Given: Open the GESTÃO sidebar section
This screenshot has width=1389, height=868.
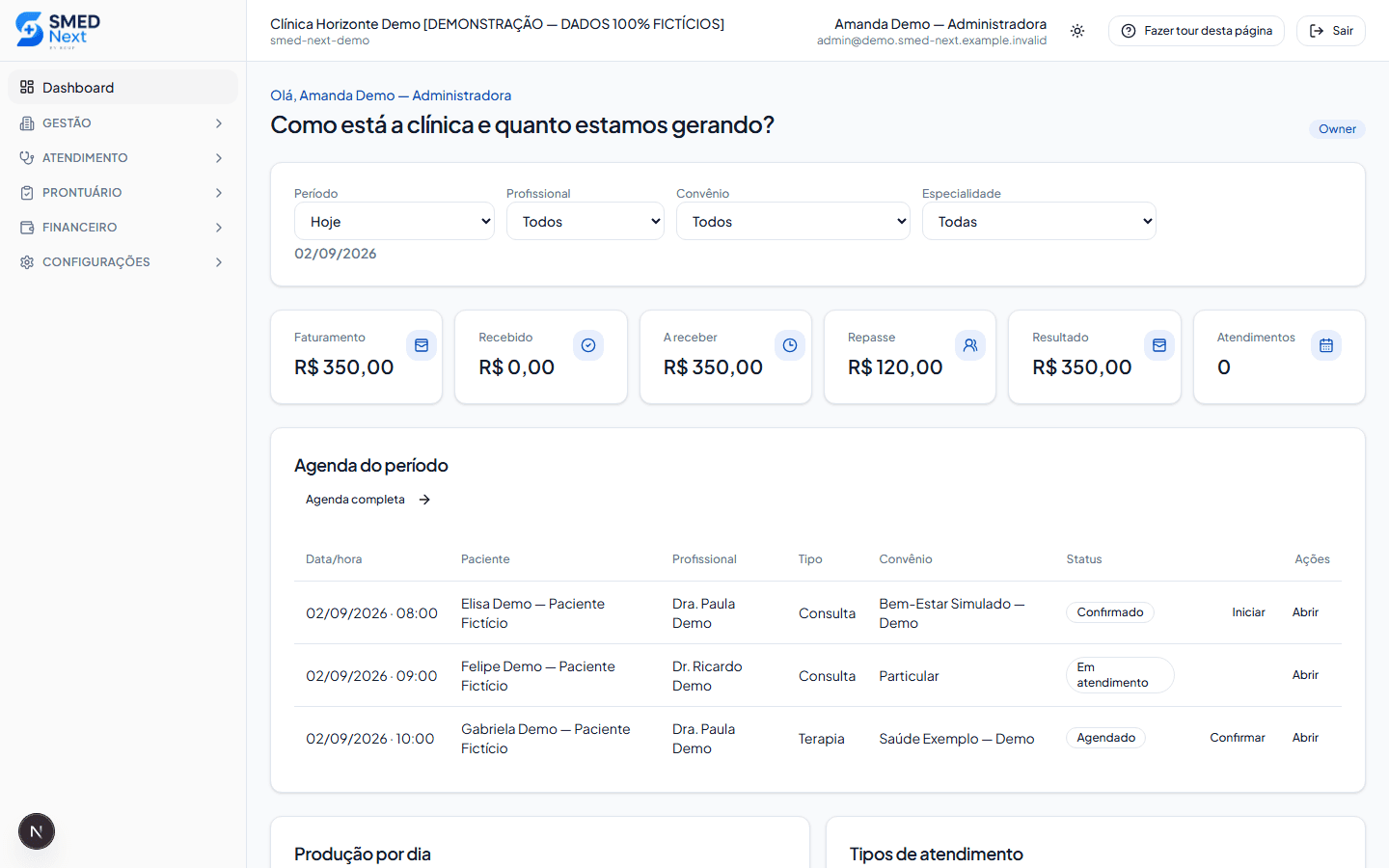Looking at the screenshot, I should (123, 123).
